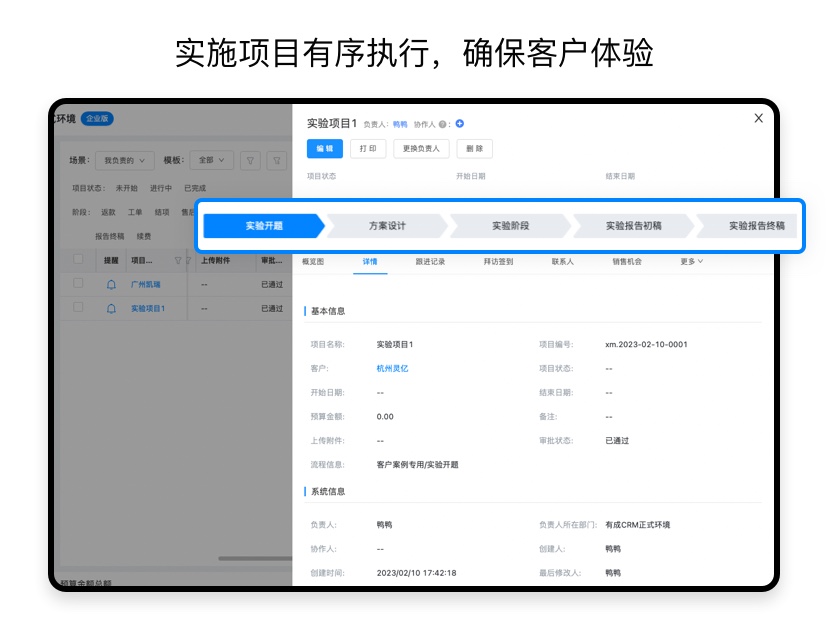Select the 方案设计 stage

tap(387, 226)
